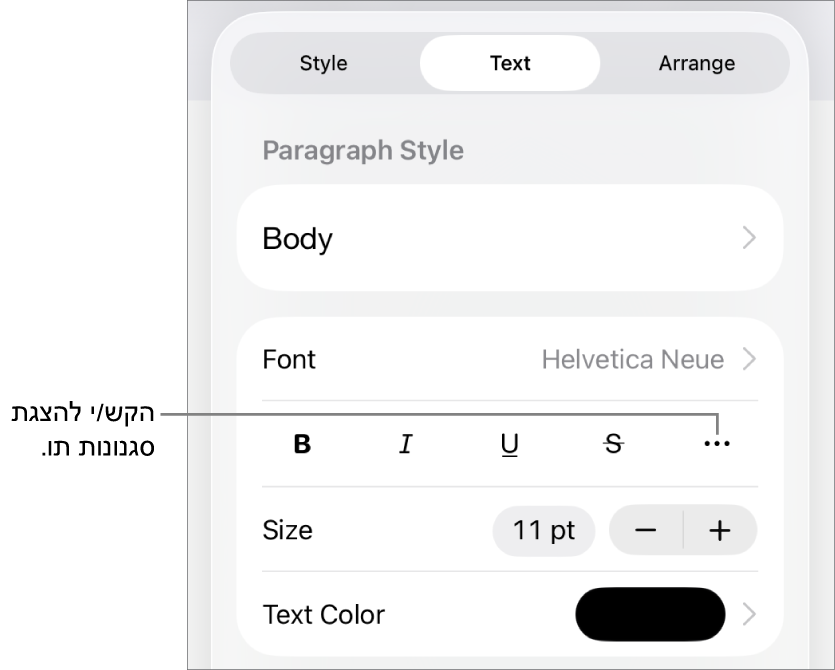The width and height of the screenshot is (835, 670).
Task: Expand the Text Color chevron
Action: click(749, 614)
